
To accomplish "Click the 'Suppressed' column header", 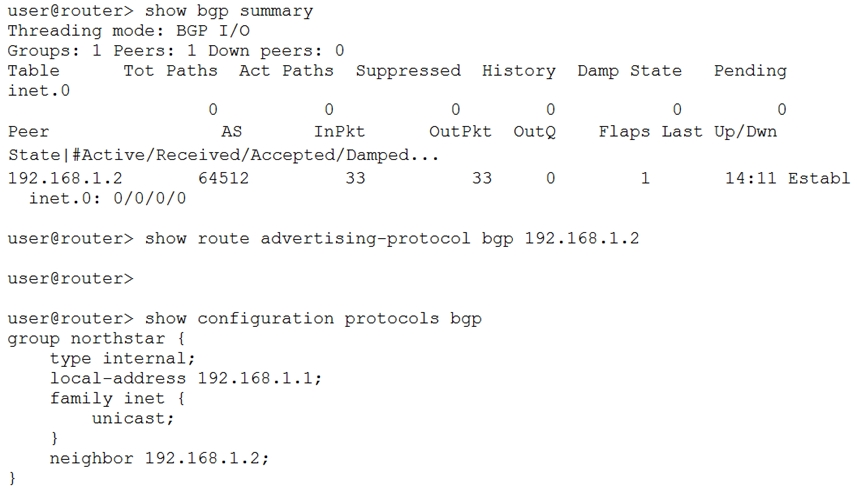I will click(408, 71).
